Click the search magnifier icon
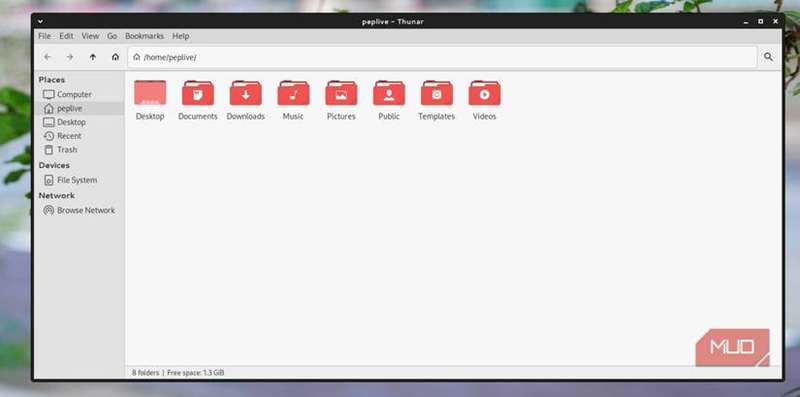 click(x=768, y=57)
